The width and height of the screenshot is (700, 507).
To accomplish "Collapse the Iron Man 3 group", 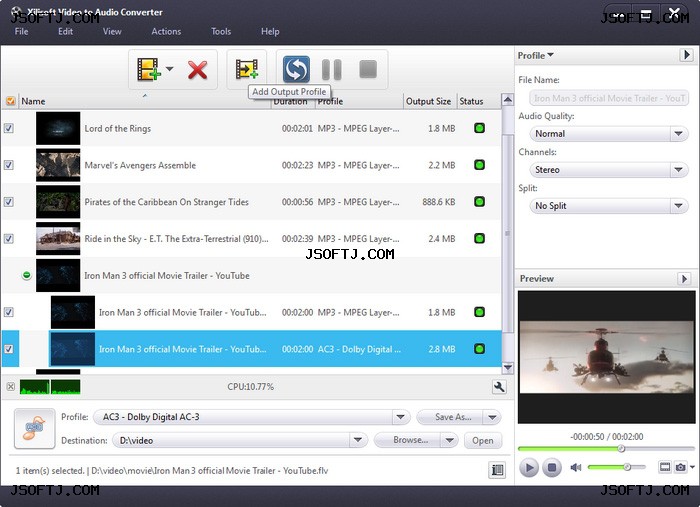I will (x=27, y=275).
